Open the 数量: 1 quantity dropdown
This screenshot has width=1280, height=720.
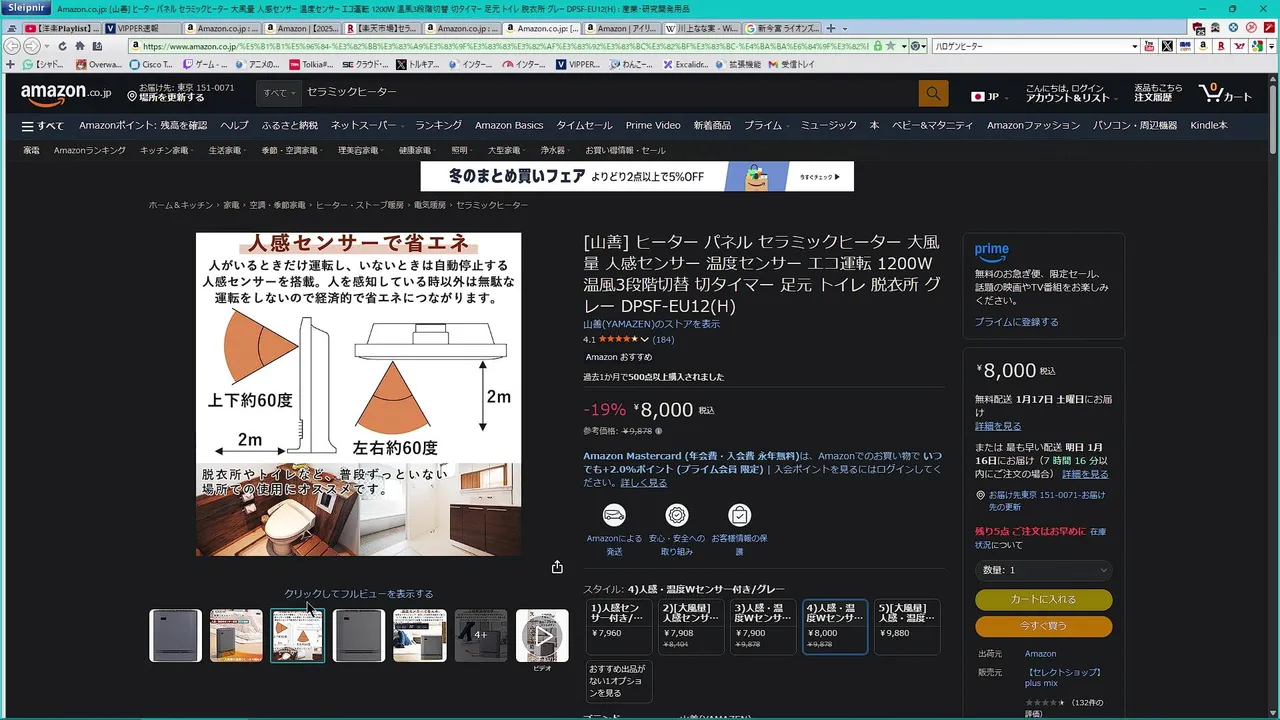(1043, 570)
